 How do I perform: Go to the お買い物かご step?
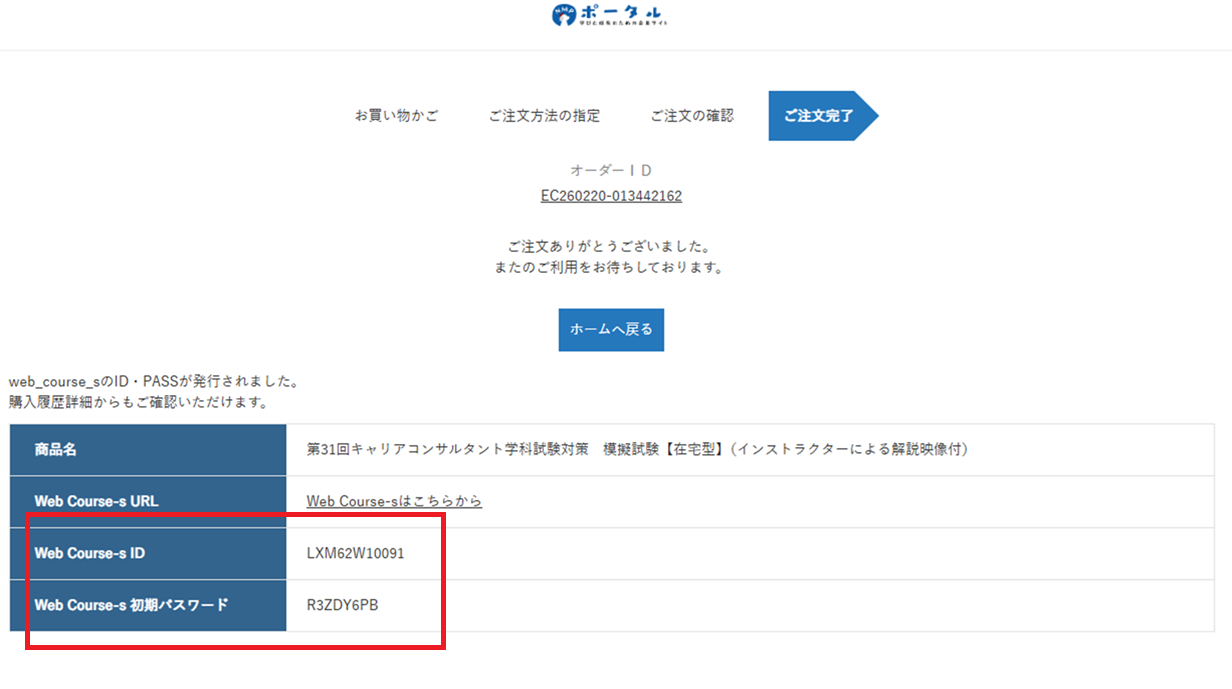[x=396, y=116]
